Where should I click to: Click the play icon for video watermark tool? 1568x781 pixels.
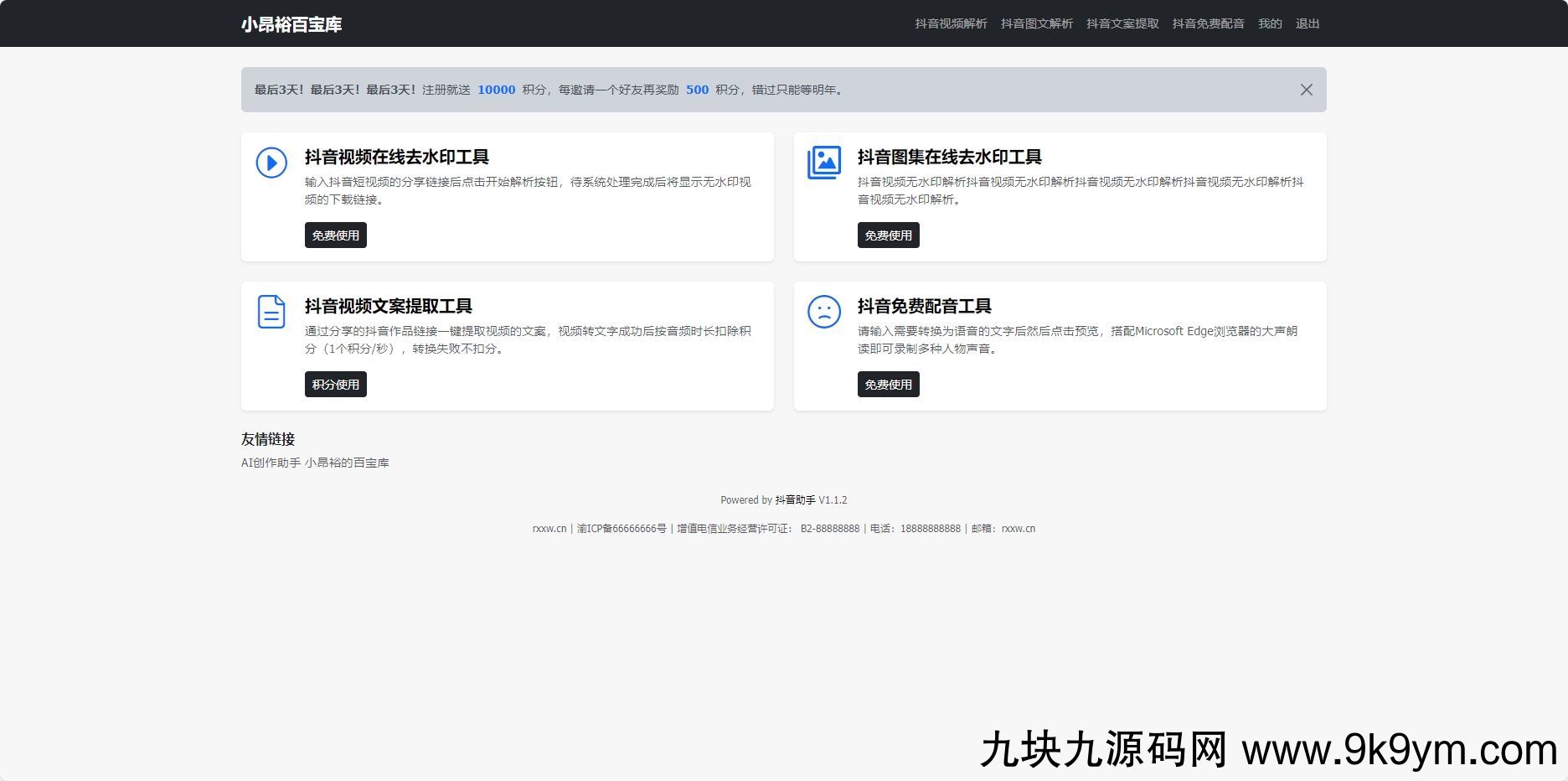(271, 163)
